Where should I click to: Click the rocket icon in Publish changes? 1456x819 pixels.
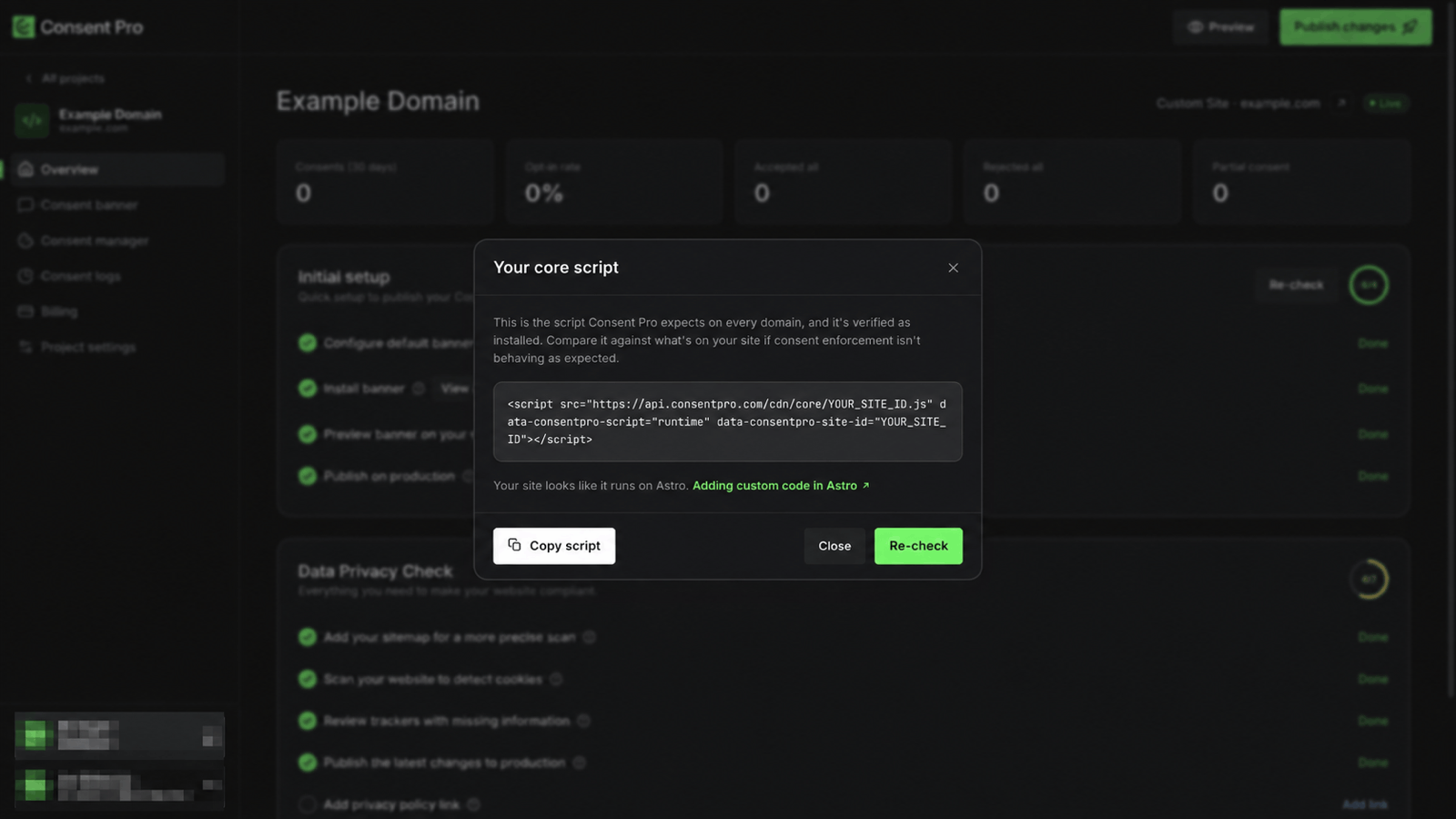(1410, 27)
